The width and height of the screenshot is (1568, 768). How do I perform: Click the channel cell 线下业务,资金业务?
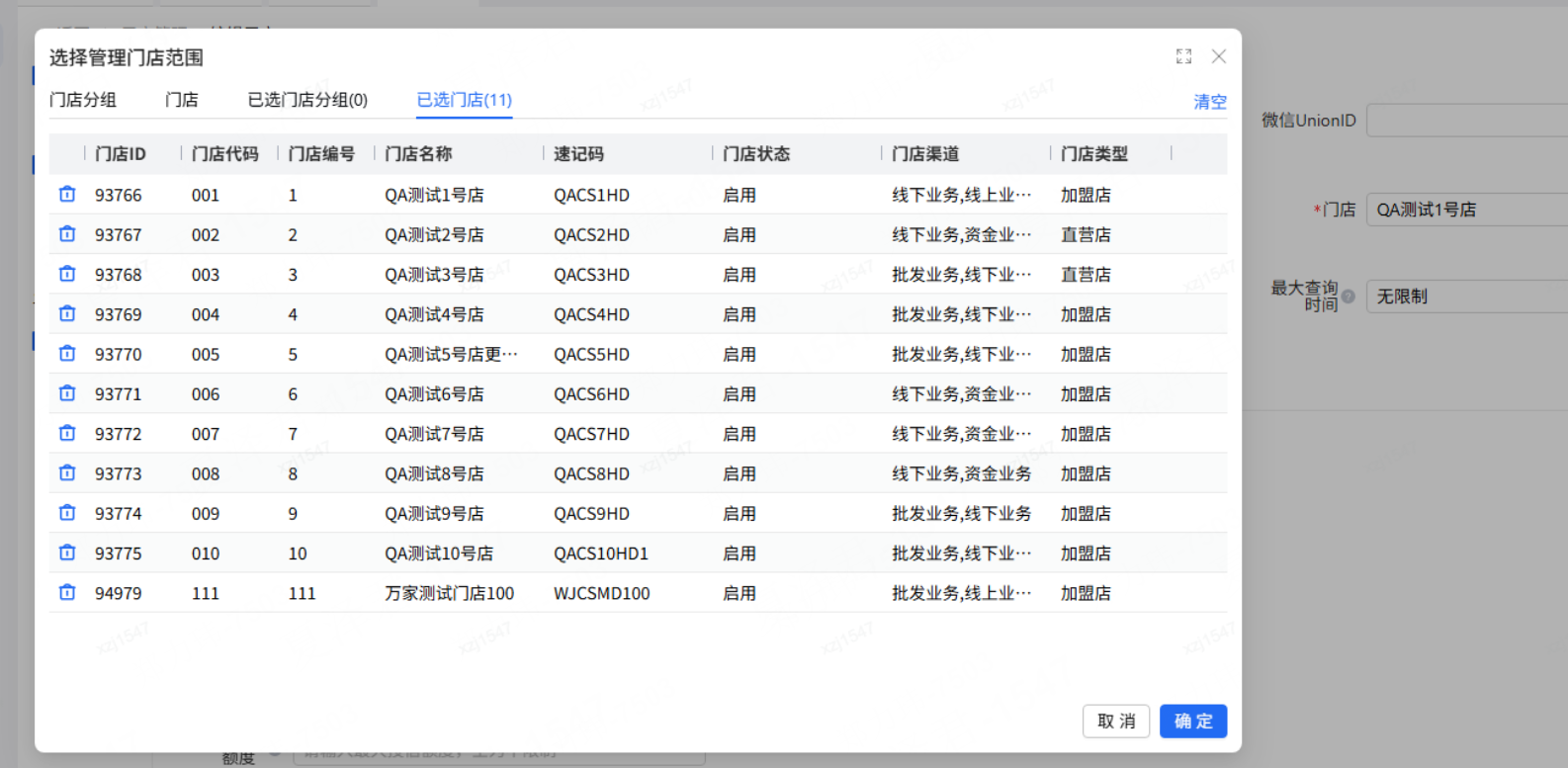click(962, 473)
